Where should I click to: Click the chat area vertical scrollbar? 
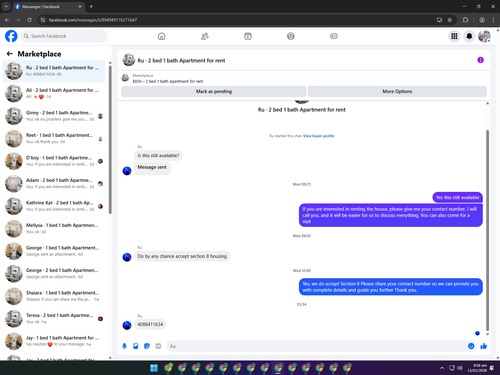click(x=487, y=230)
